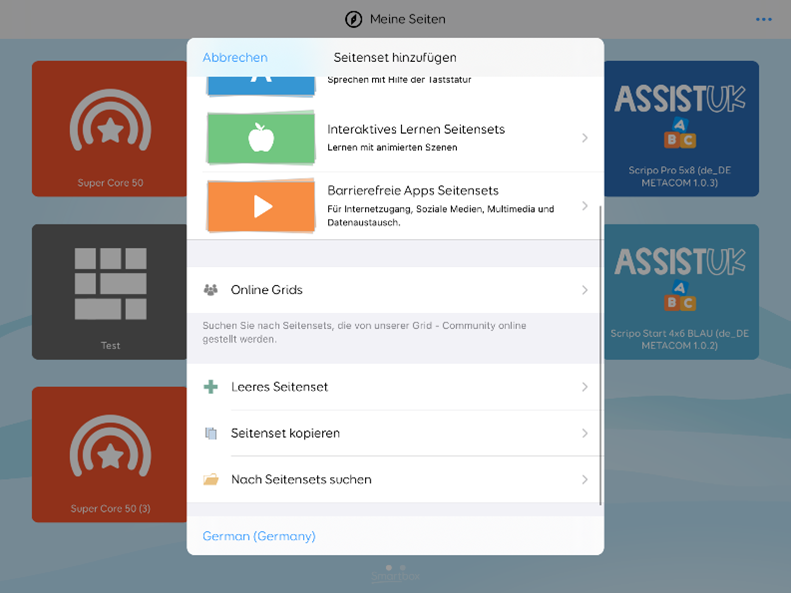This screenshot has height=593, width=791.
Task: Change language via German (Germany) link
Action: click(x=259, y=536)
